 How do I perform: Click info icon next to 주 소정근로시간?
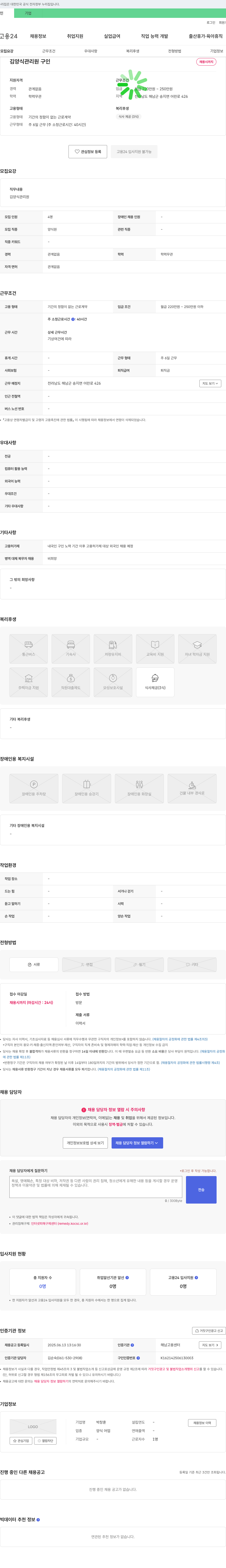coord(73,319)
